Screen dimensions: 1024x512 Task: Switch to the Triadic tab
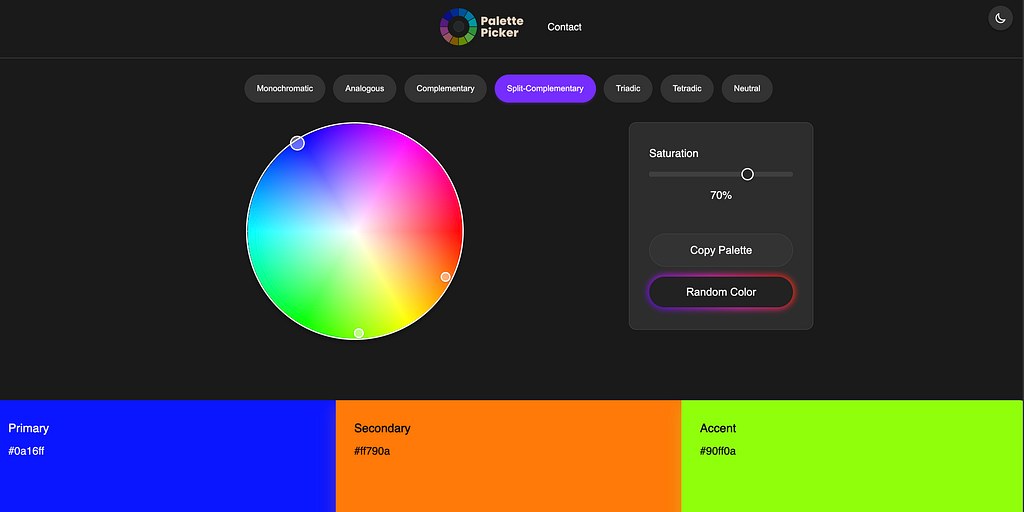pyautogui.click(x=628, y=88)
